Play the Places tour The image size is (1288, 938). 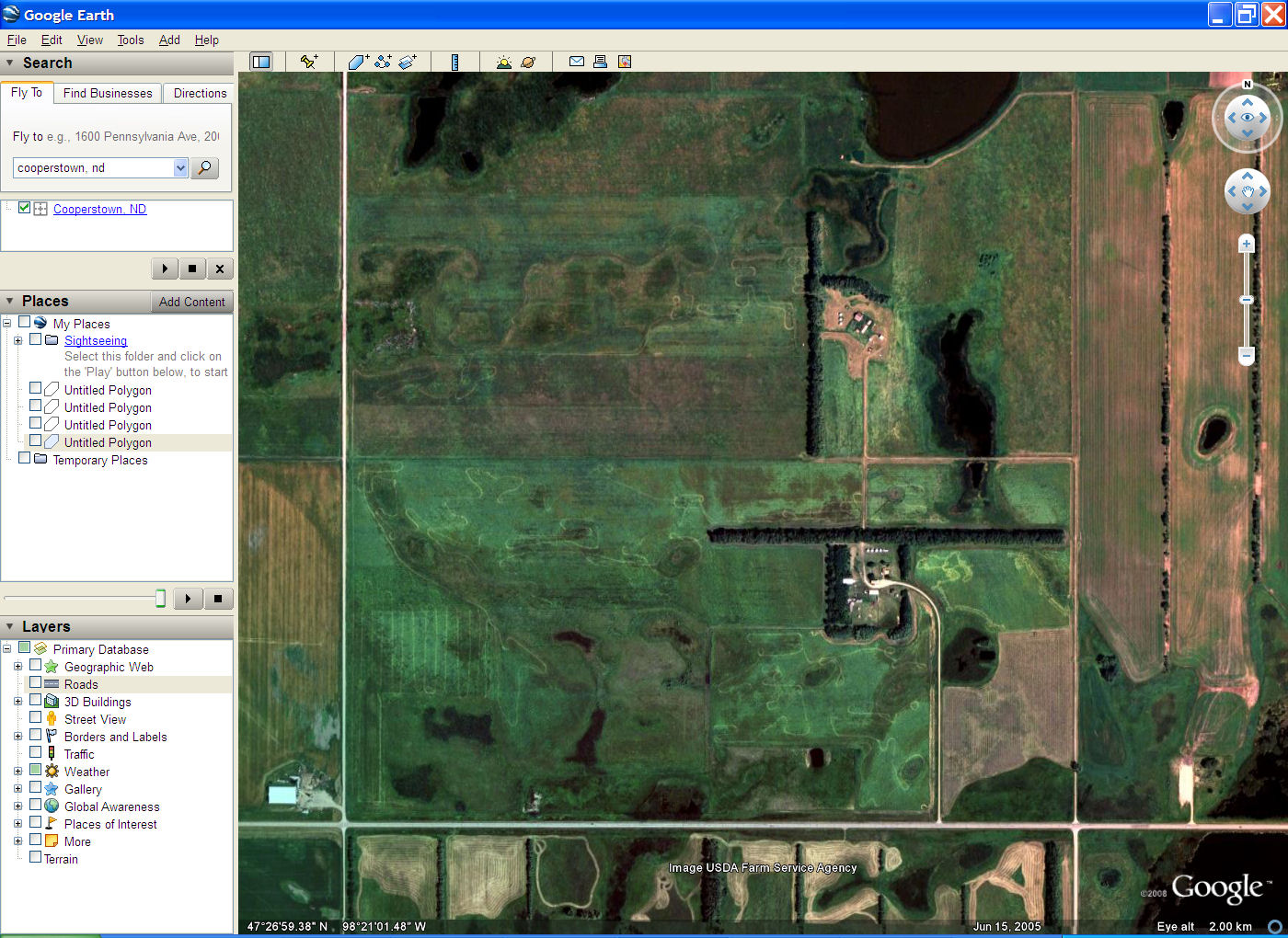(188, 599)
